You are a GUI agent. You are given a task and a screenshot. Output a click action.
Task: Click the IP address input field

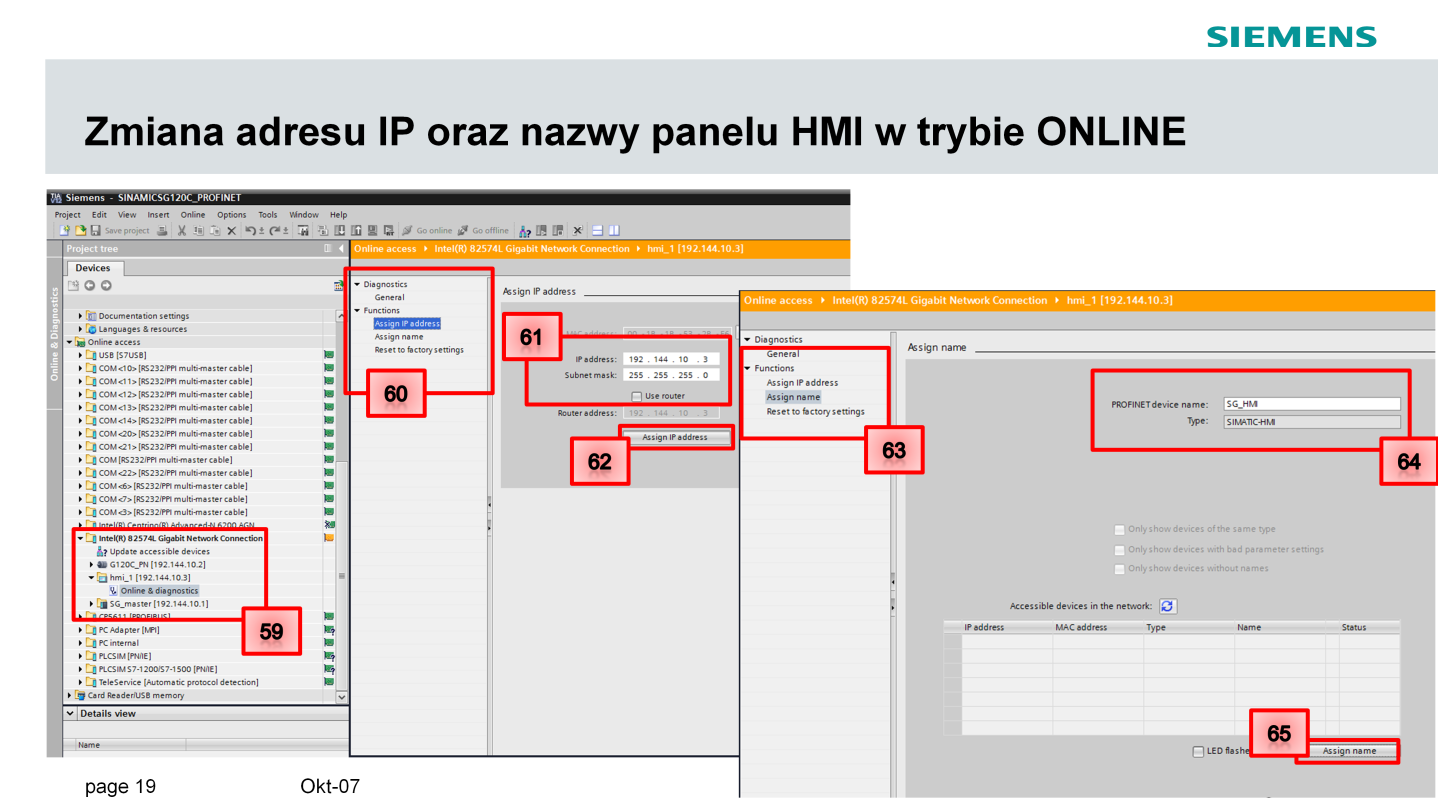click(x=671, y=359)
